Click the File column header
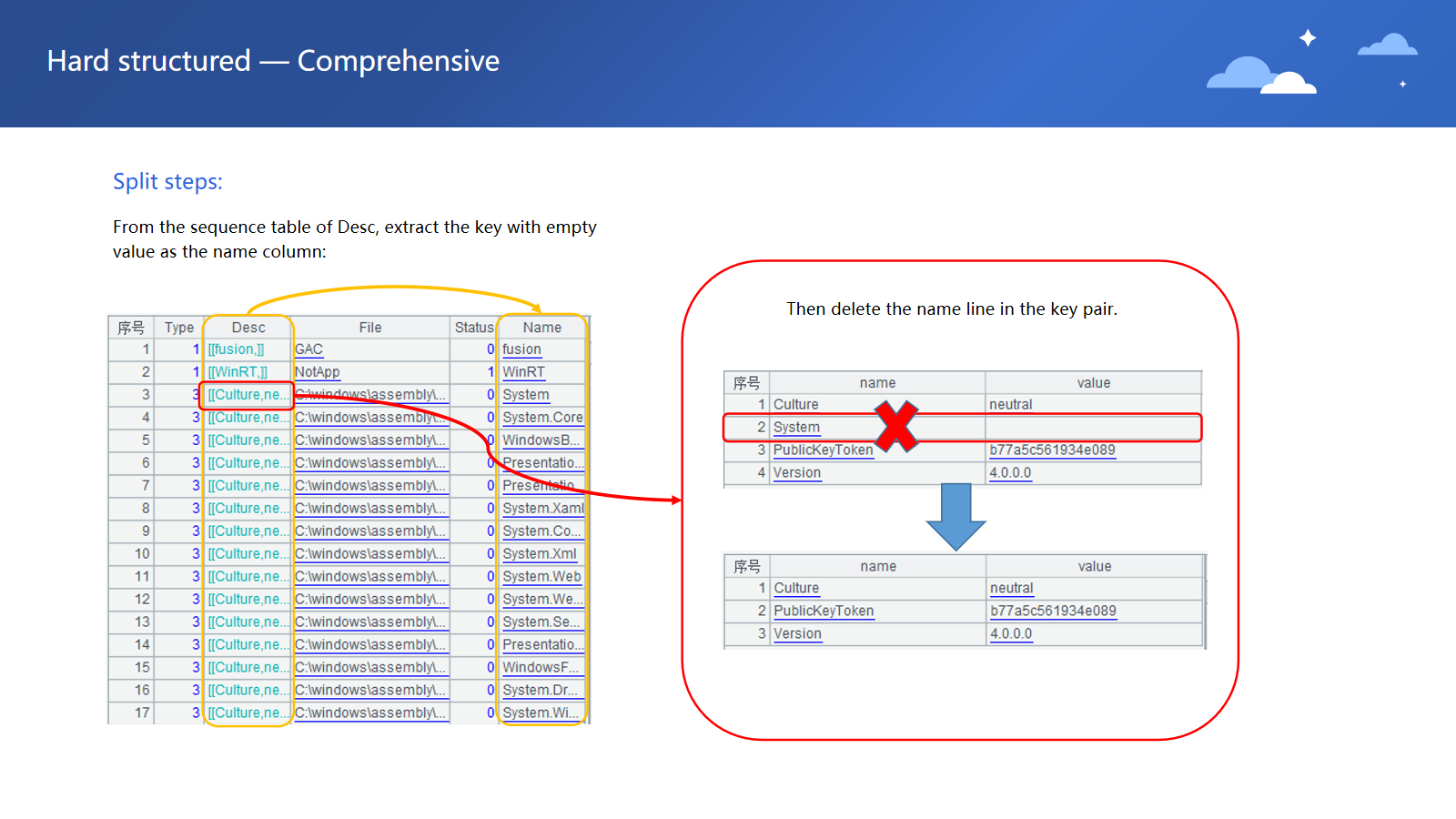1456x819 pixels. [370, 328]
